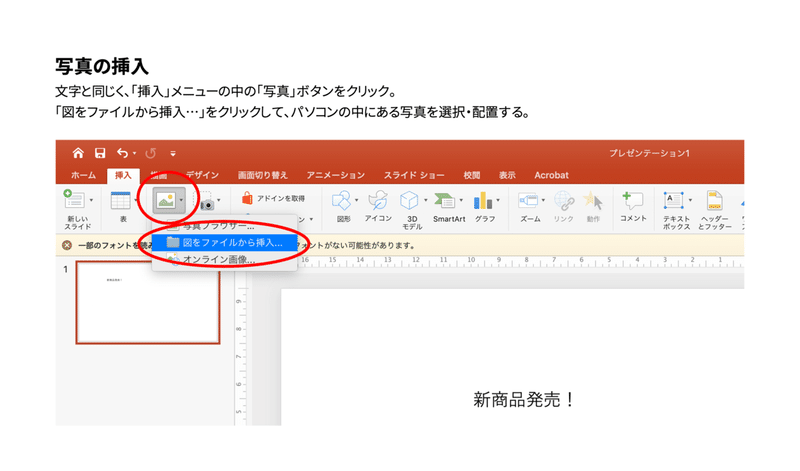Click the SmartArt icon

pos(445,200)
